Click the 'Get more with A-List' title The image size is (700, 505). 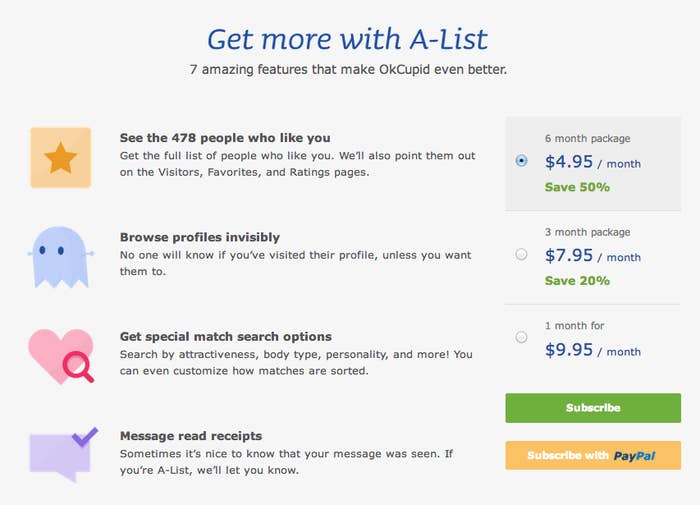(347, 39)
